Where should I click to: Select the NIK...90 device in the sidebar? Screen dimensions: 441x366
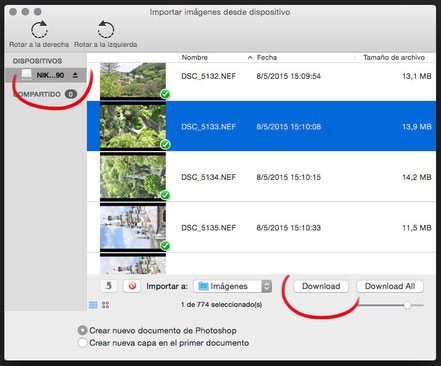click(46, 75)
